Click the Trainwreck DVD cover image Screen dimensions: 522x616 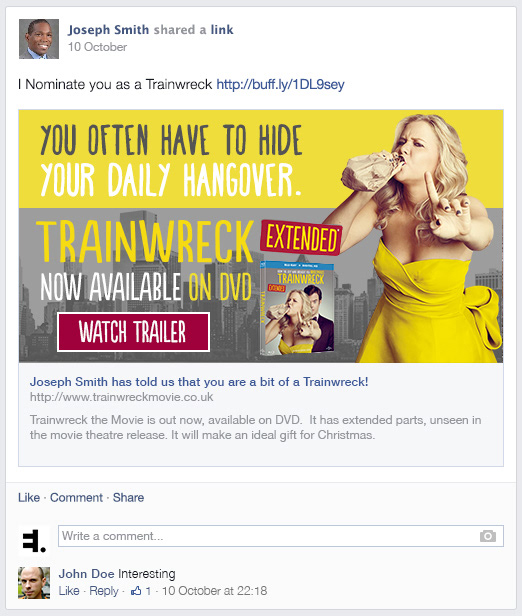297,309
